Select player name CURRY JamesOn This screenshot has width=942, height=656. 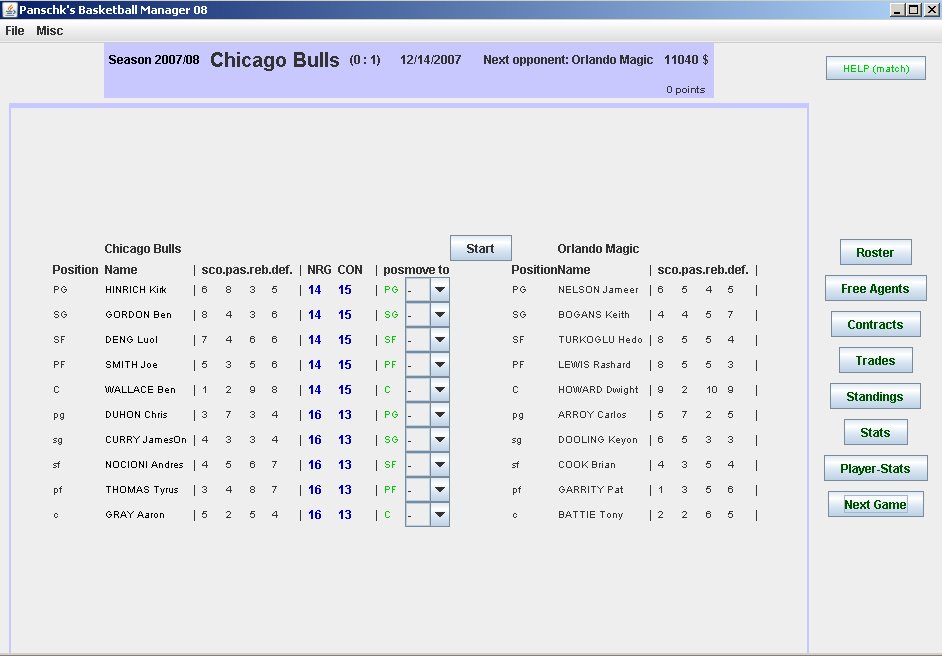point(146,440)
